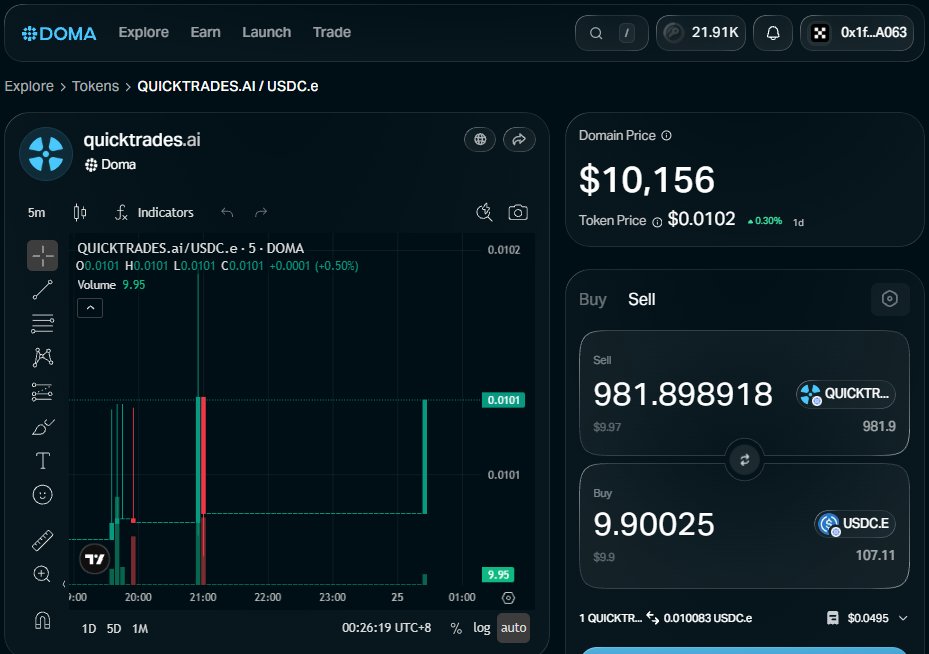929x654 pixels.
Task: Switch to the Buy tab
Action: [592, 300]
